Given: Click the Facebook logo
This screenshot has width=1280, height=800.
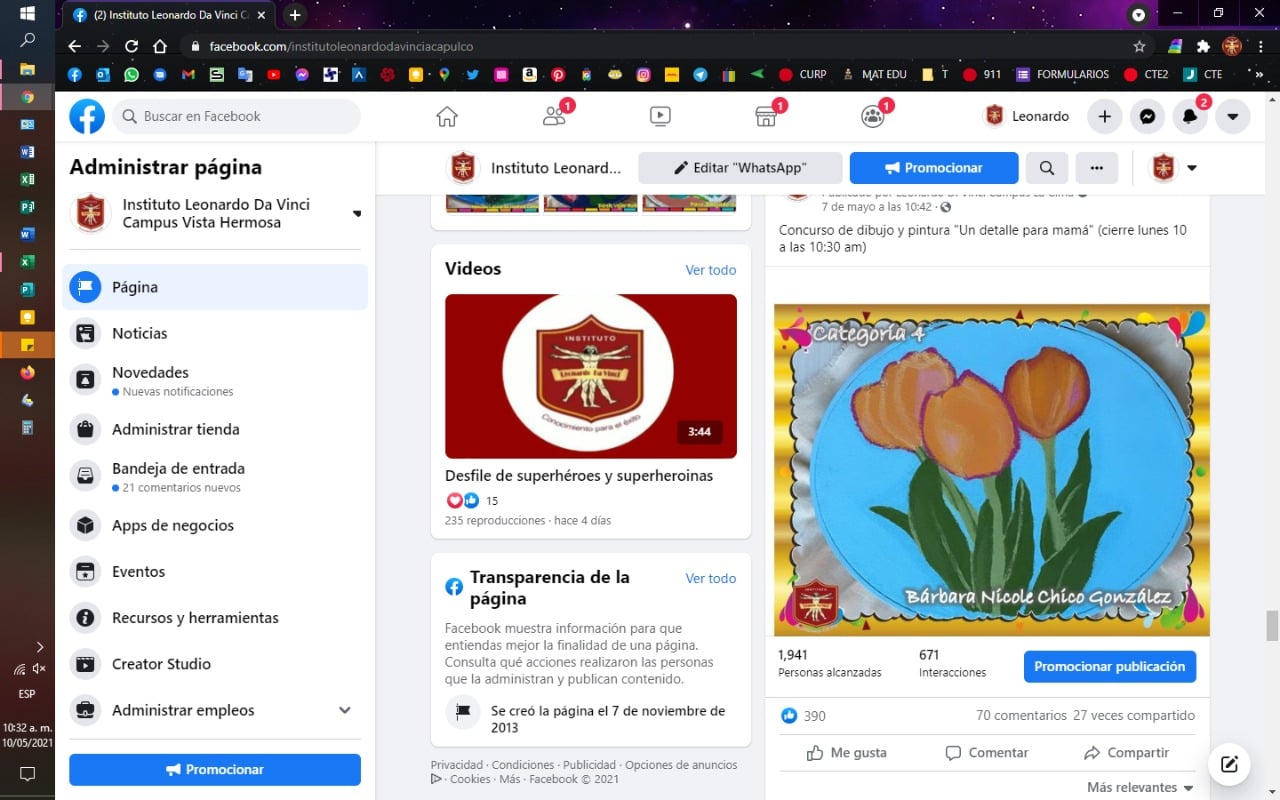Looking at the screenshot, I should tap(87, 116).
